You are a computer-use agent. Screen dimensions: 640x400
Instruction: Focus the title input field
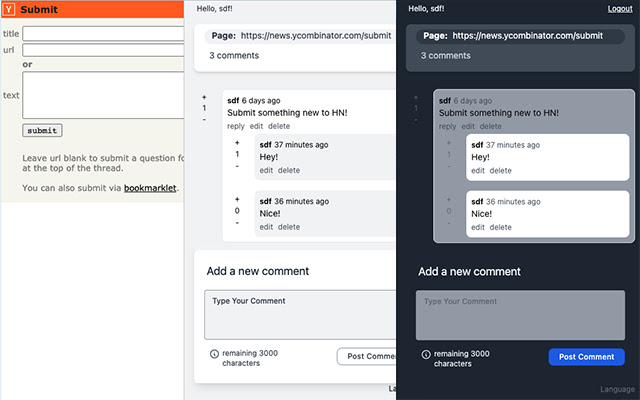tap(103, 34)
